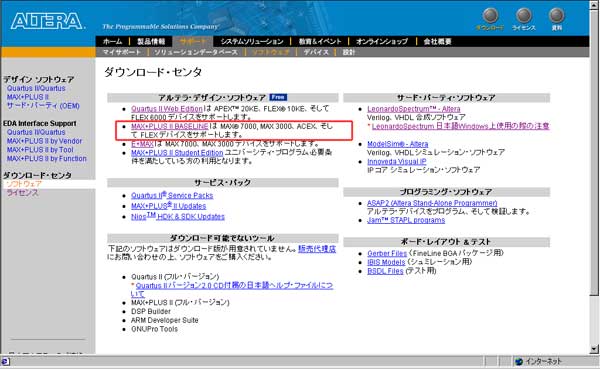Open Gerber Files link
600x369 pixels.
tap(387, 253)
